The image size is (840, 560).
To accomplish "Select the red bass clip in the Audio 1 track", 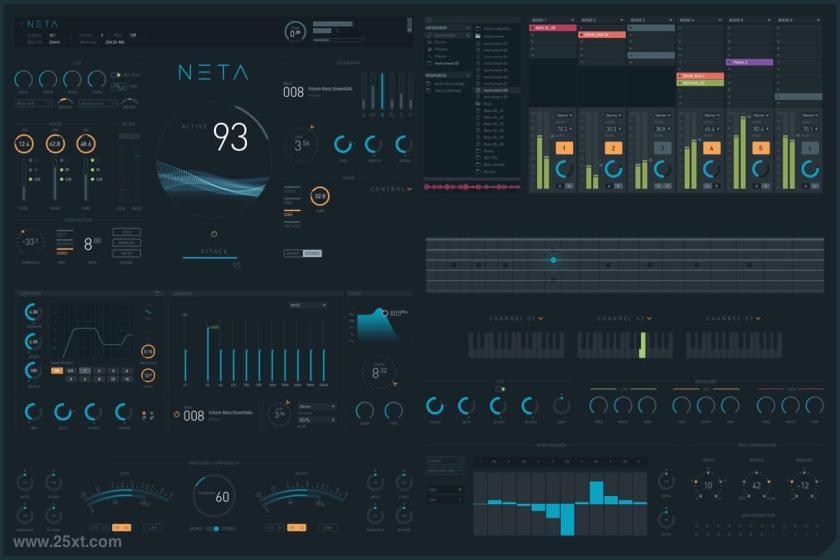I will (552, 28).
